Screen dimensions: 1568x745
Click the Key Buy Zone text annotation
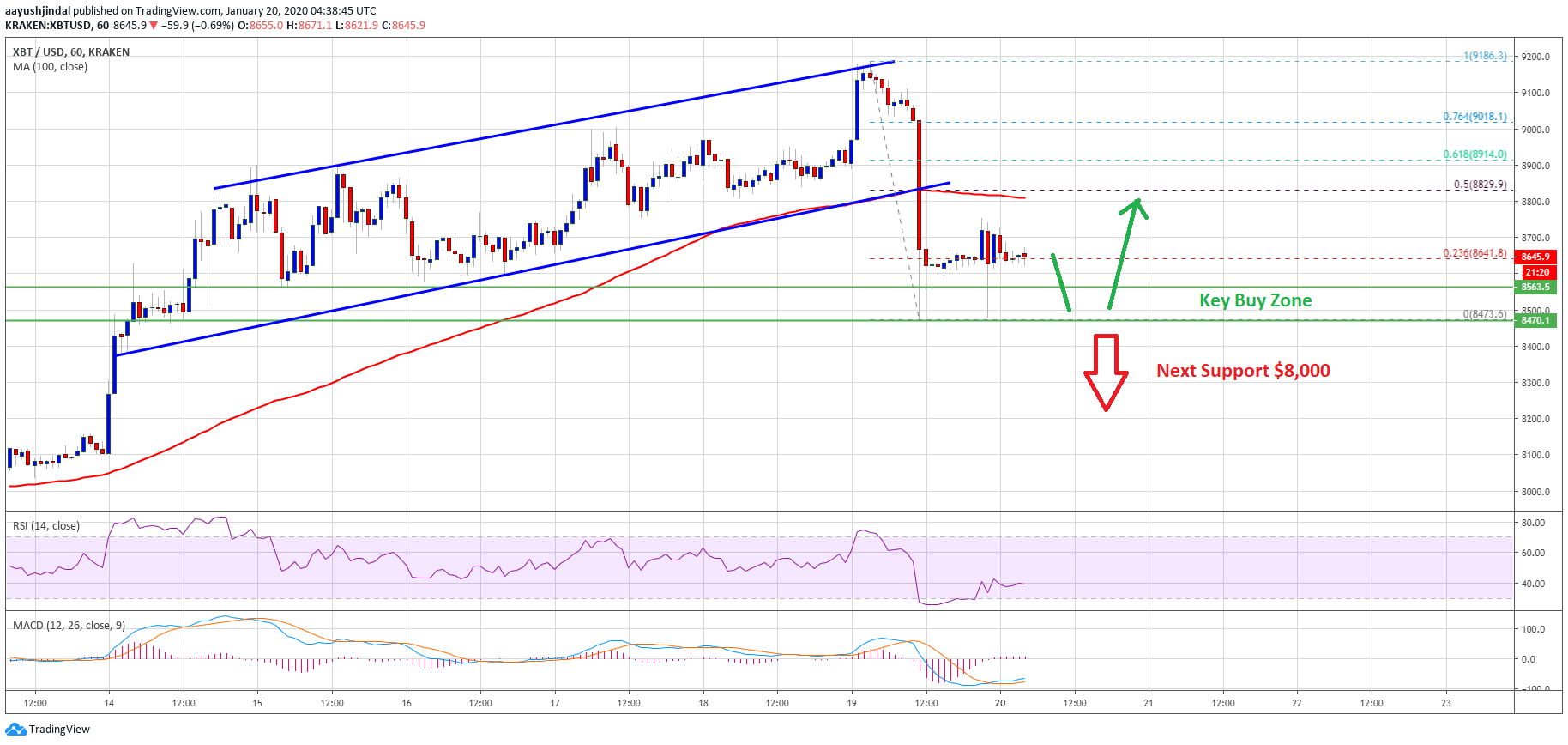[x=1255, y=300]
